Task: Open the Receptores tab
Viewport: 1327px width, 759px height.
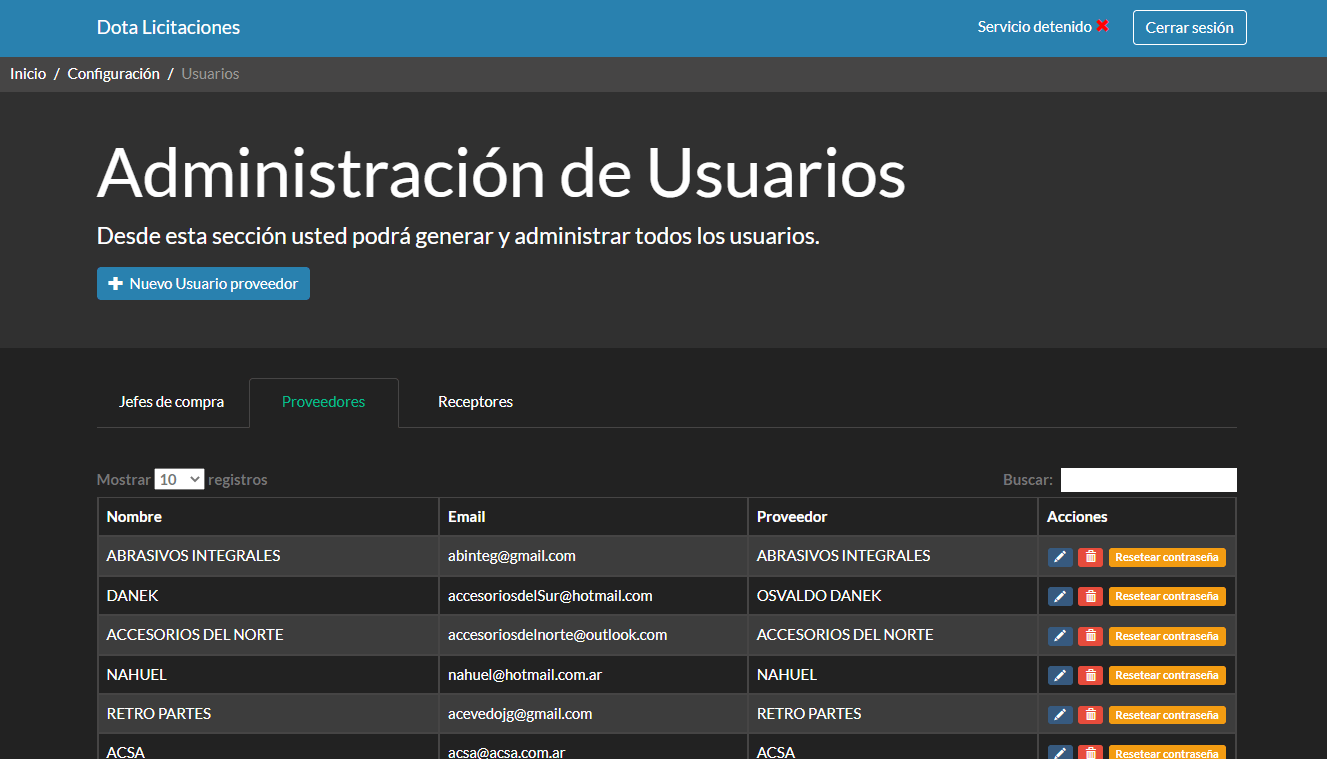Action: (475, 402)
